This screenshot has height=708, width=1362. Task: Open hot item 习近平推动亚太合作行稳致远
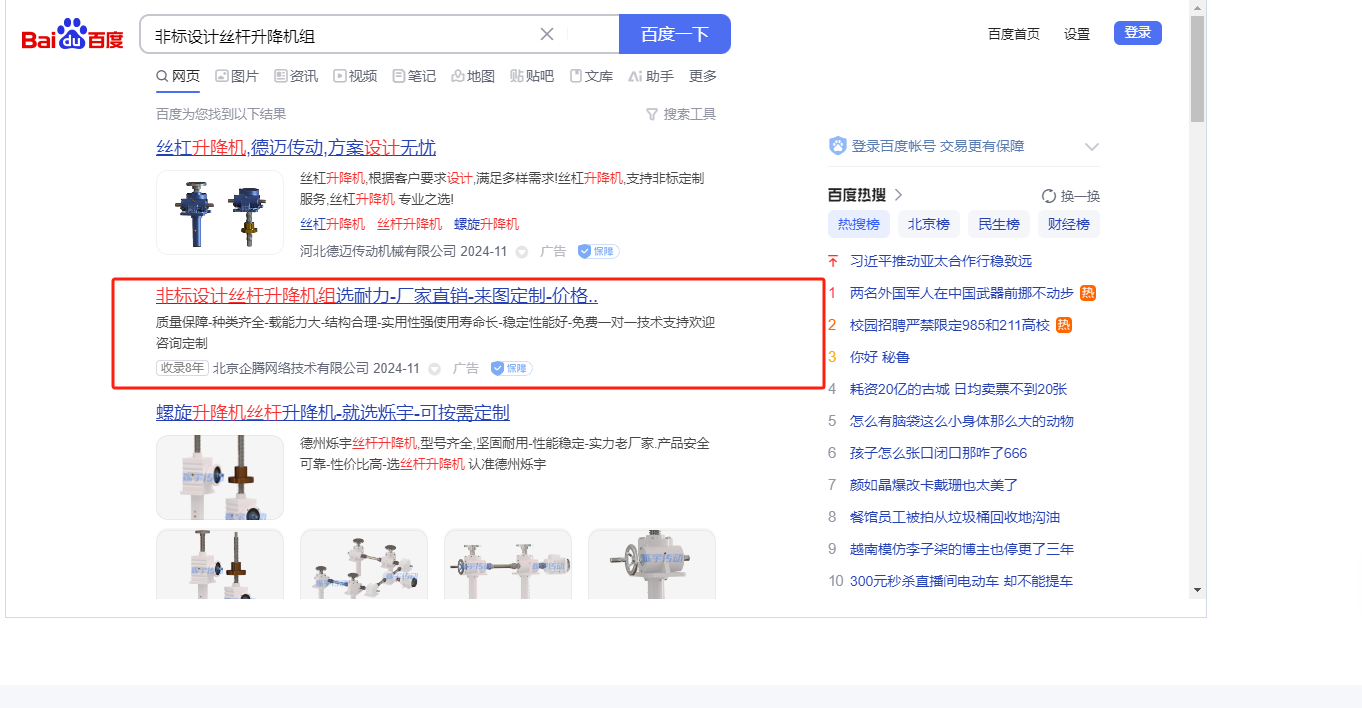pyautogui.click(x=941, y=261)
